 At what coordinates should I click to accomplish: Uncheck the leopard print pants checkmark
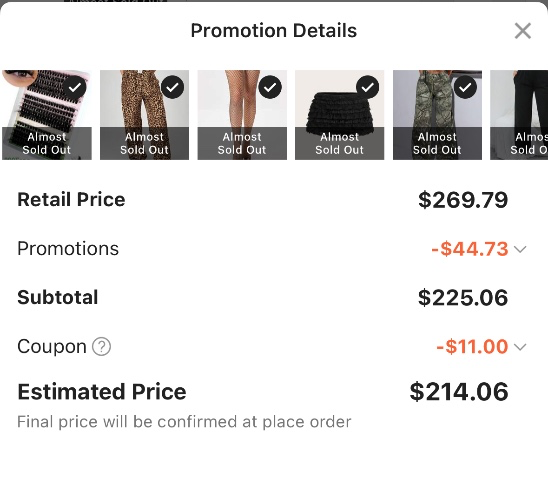(172, 87)
